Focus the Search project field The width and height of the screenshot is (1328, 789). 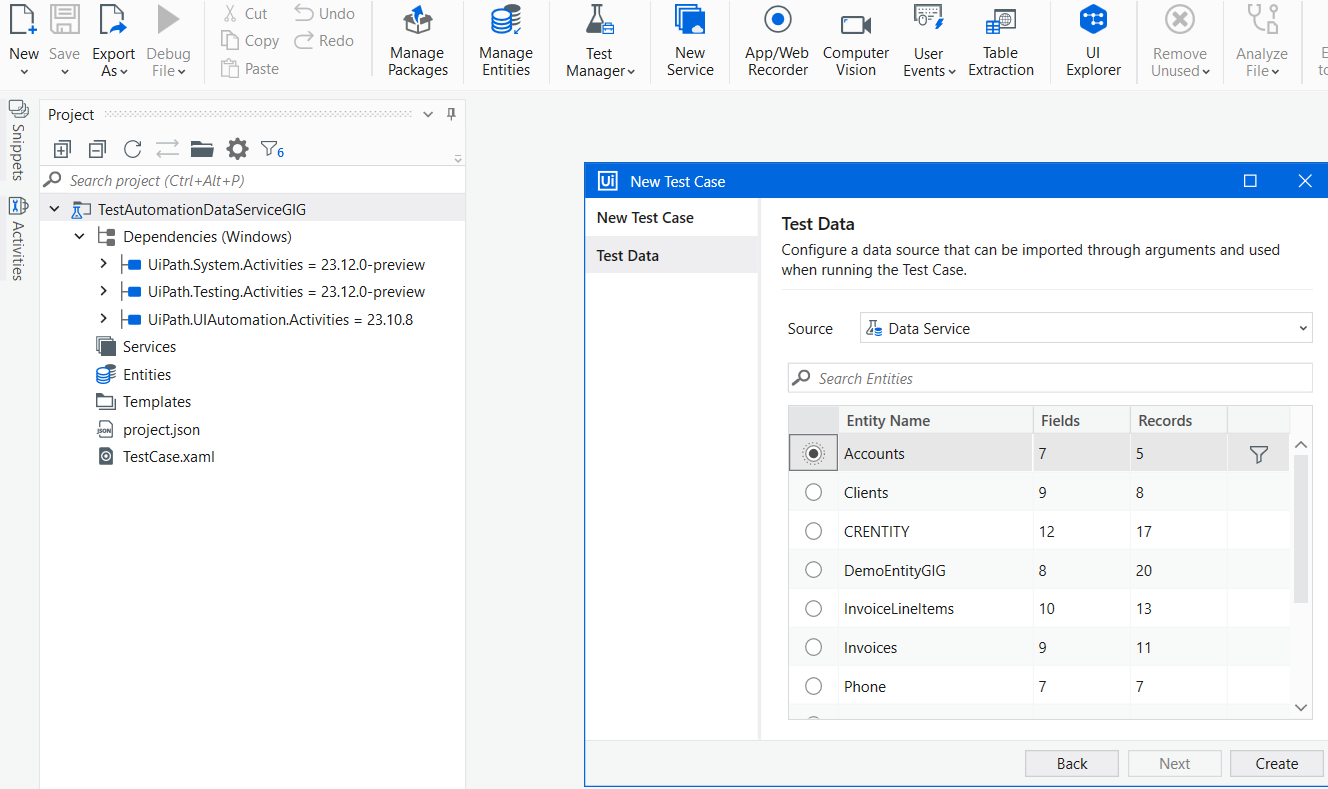[253, 180]
